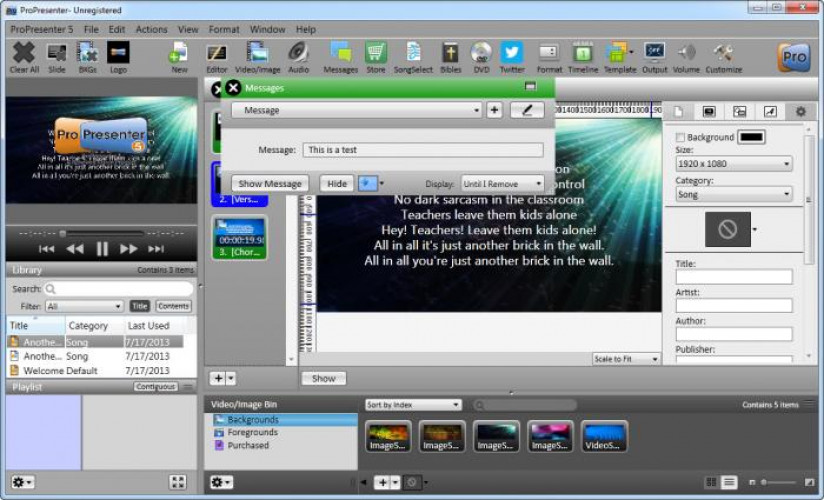Click the Clear All toolbar icon
Screen dimensions: 824x500
[24, 57]
